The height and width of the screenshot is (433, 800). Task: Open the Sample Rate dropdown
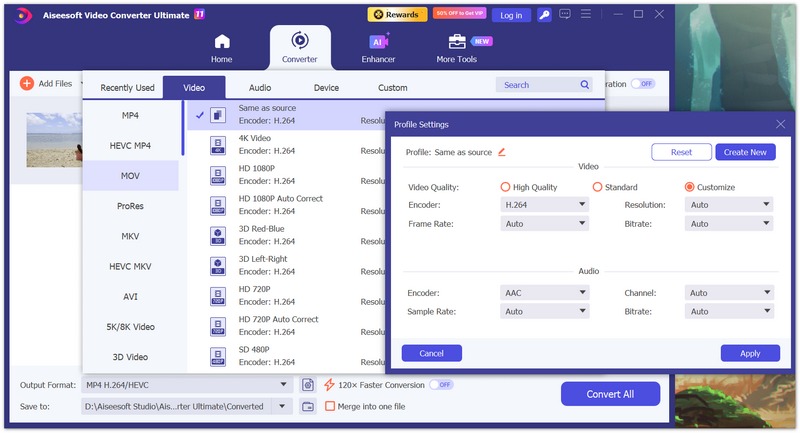544,311
